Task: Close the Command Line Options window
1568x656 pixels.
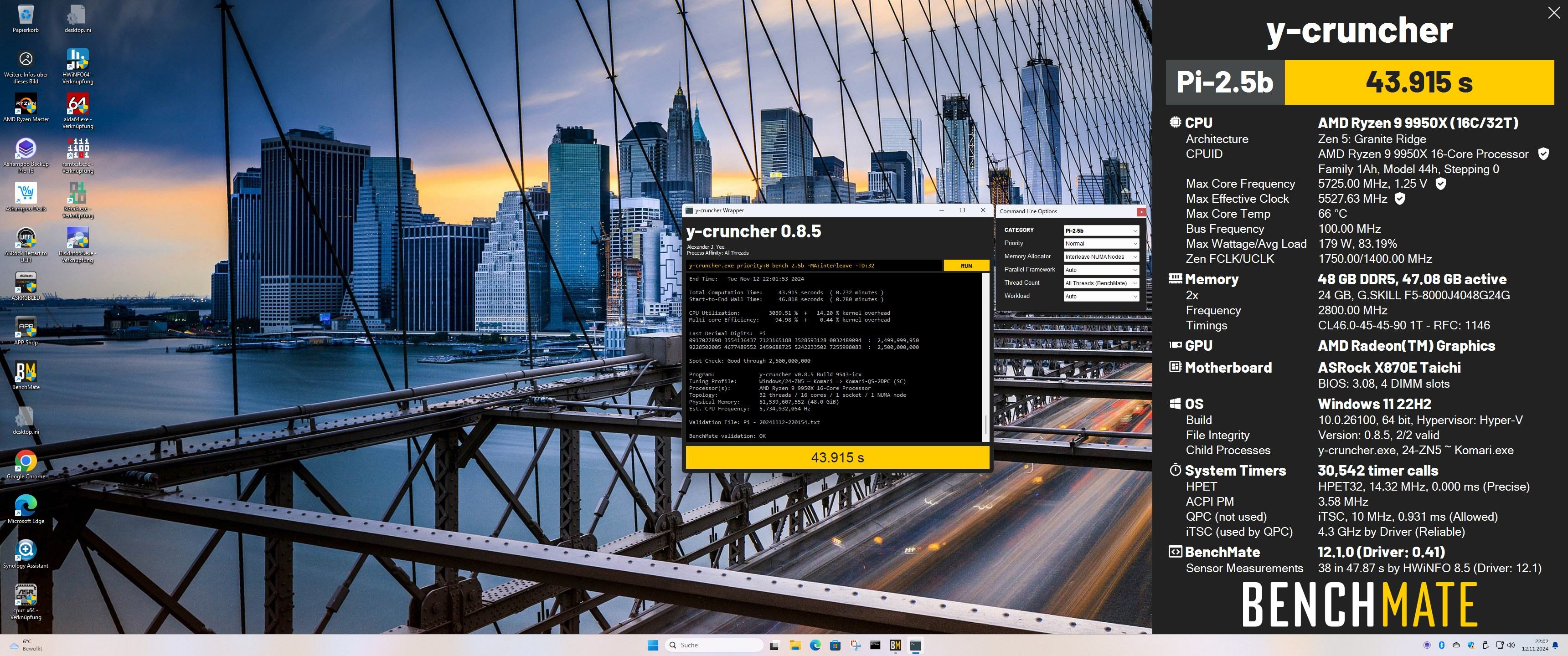Action: click(1141, 212)
